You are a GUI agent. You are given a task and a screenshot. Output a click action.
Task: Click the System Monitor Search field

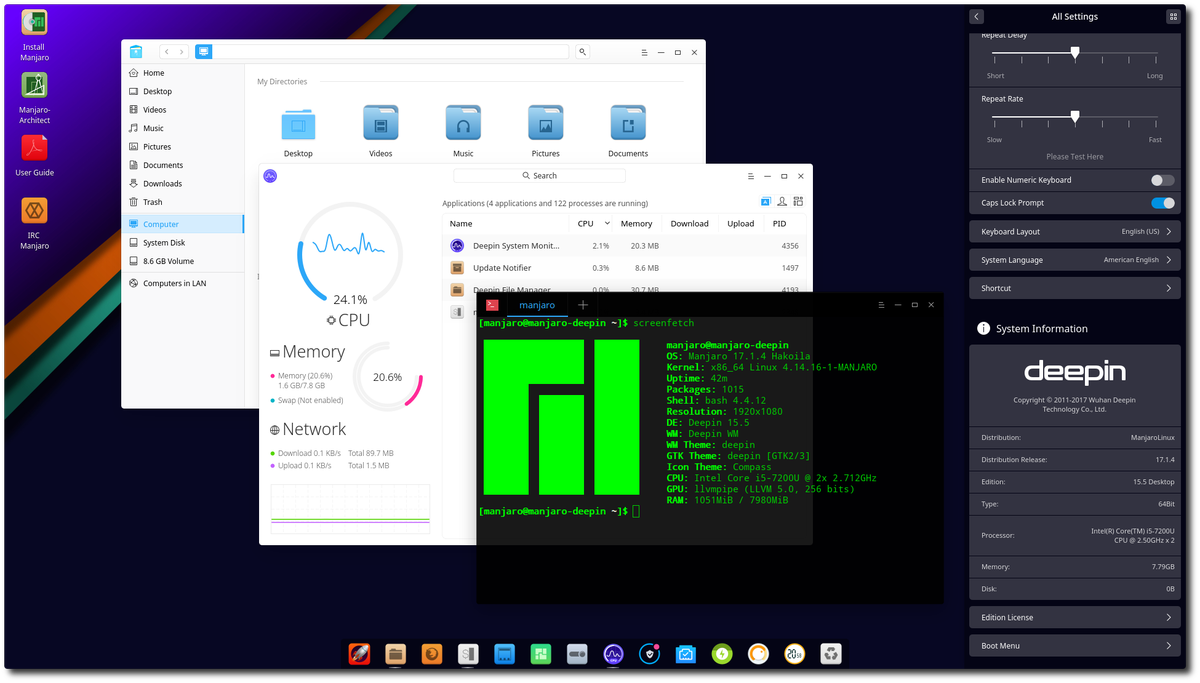[x=539, y=176]
